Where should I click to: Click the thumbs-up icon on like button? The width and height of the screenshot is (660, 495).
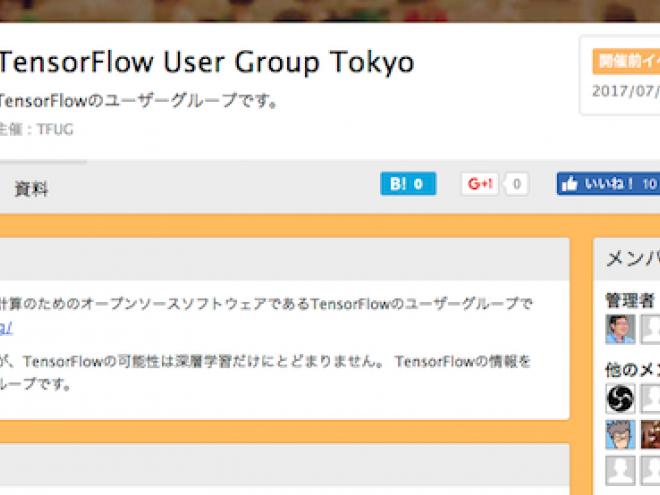570,184
